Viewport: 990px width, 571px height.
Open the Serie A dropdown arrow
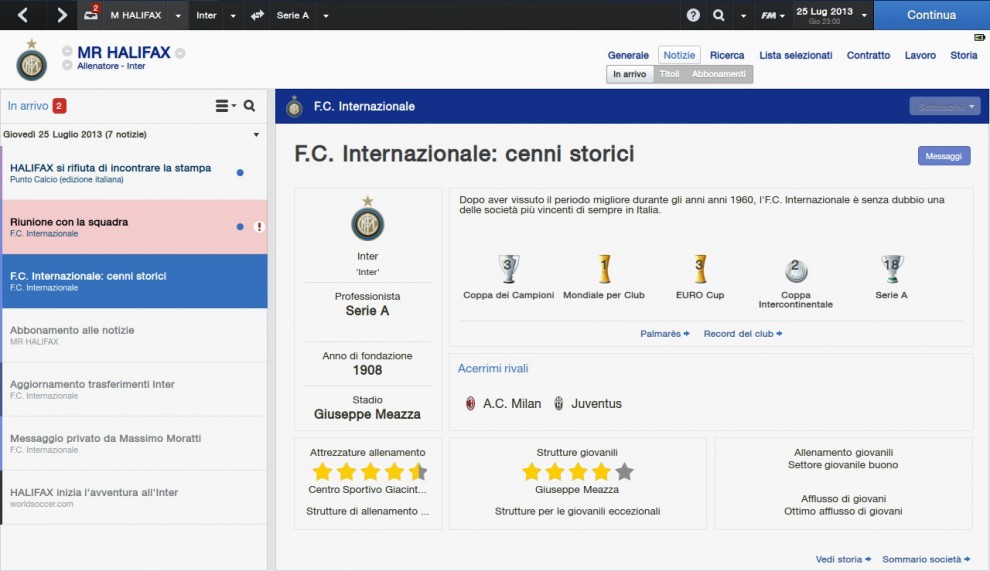click(326, 16)
